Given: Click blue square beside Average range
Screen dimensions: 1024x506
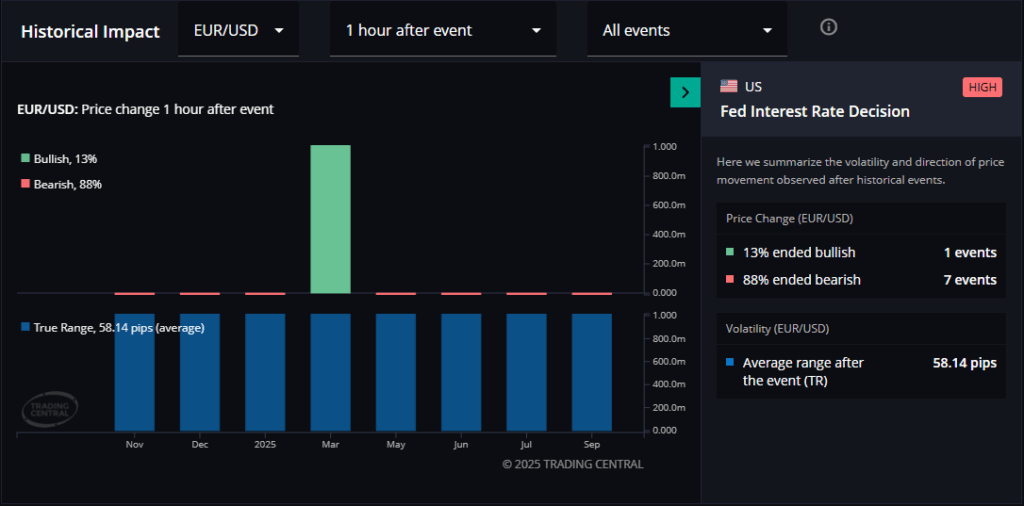Looking at the screenshot, I should (731, 363).
